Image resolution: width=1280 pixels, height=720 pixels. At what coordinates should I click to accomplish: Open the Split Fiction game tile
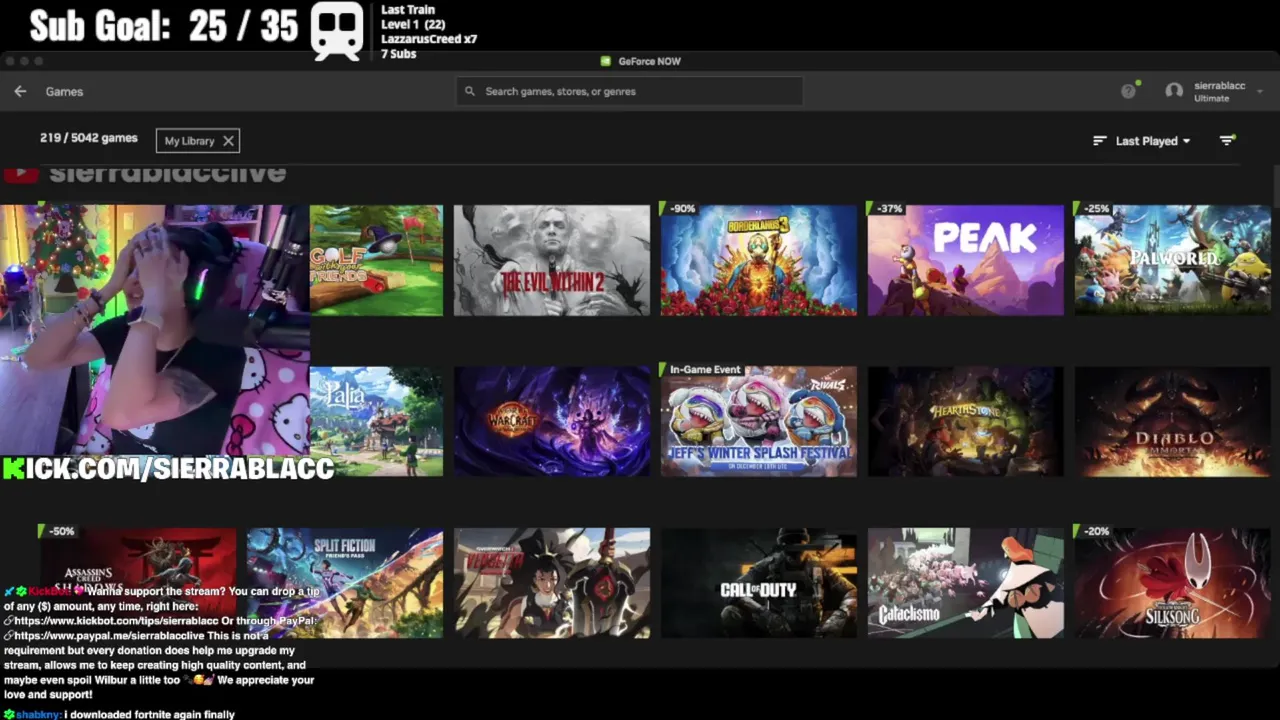pyautogui.click(x=345, y=583)
